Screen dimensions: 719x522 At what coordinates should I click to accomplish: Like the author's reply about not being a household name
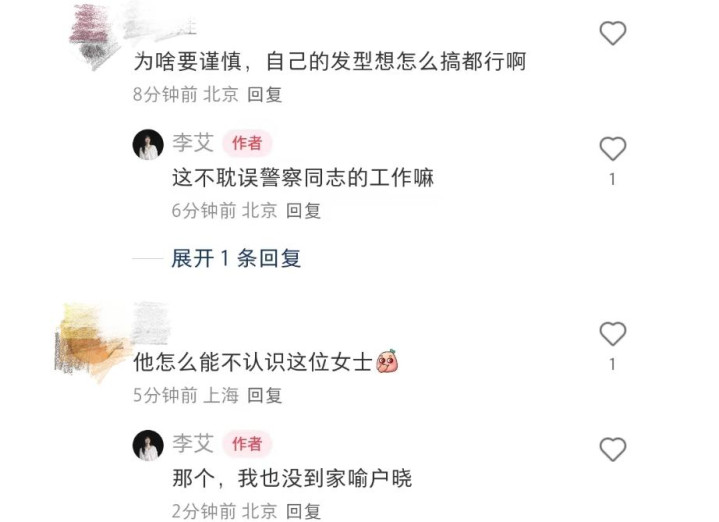coord(613,449)
